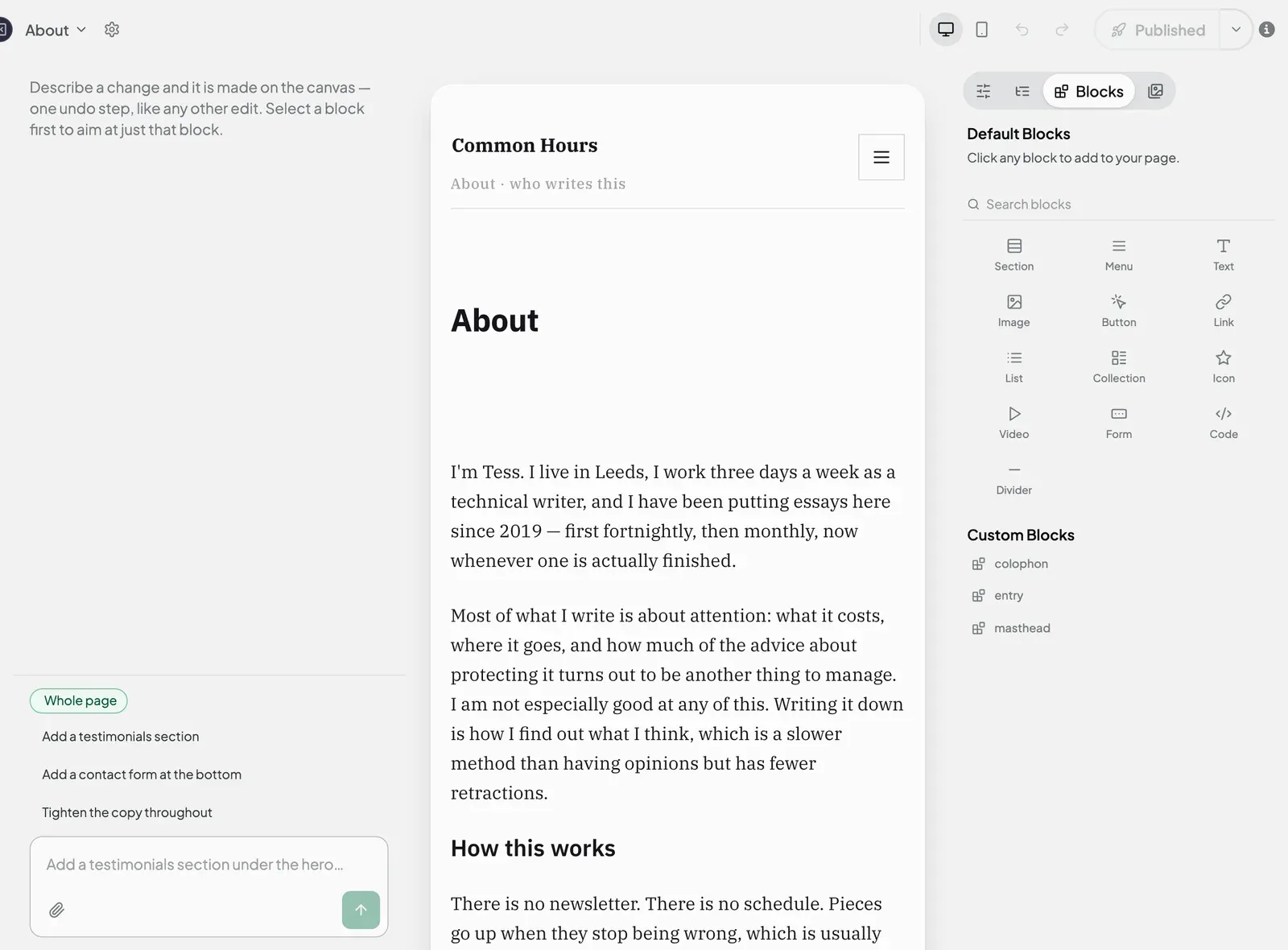Image resolution: width=1288 pixels, height=950 pixels.
Task: Open the info icon in top bar
Action: pyautogui.click(x=1267, y=30)
